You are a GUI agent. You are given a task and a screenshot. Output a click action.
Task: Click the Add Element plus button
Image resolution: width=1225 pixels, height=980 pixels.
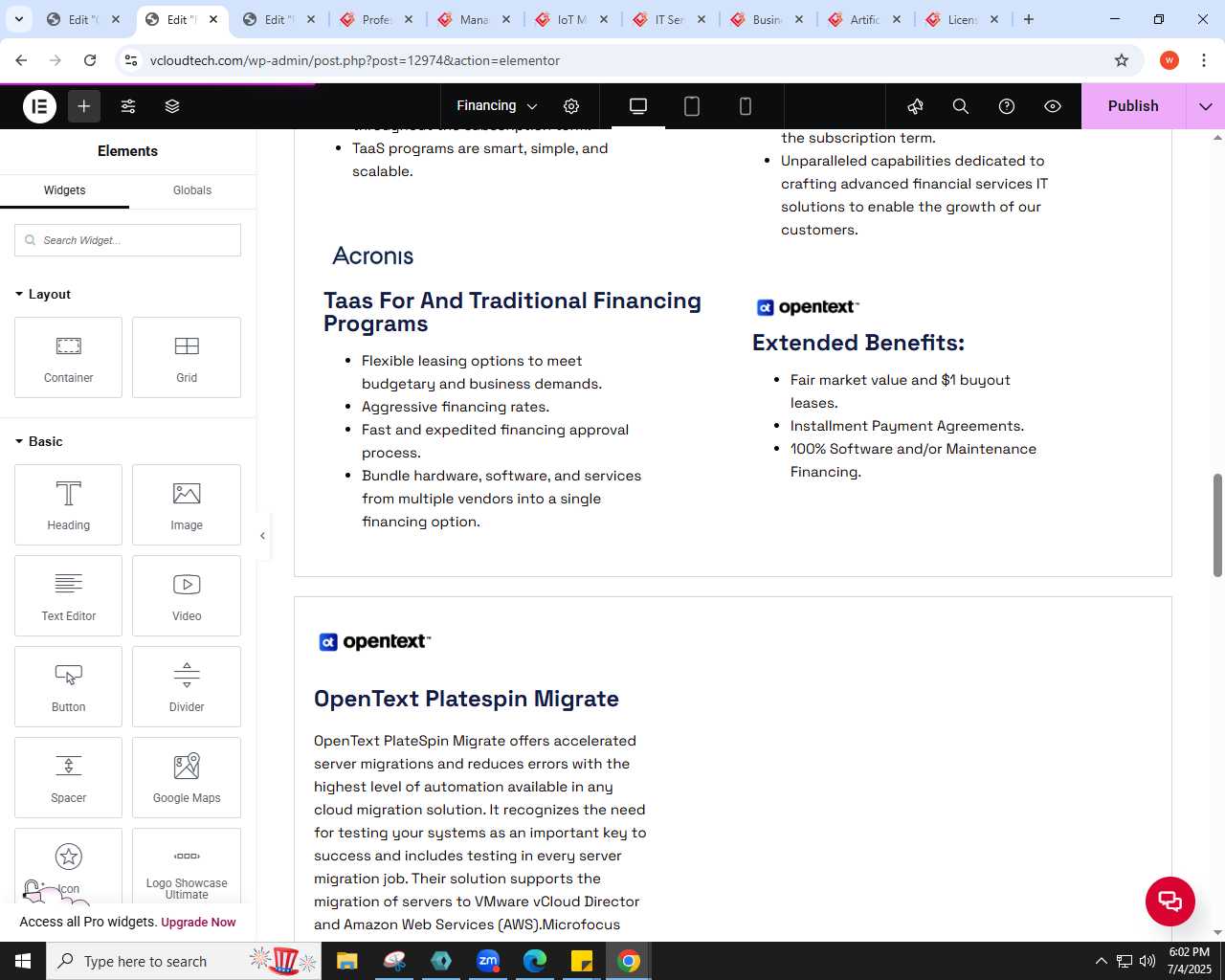click(84, 106)
